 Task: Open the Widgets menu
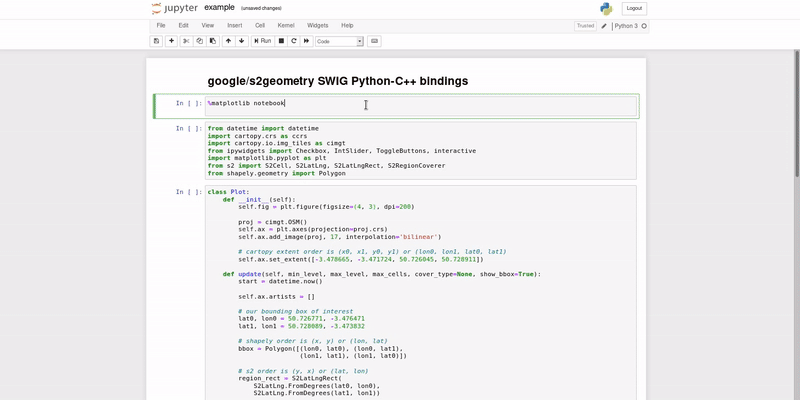pos(317,26)
